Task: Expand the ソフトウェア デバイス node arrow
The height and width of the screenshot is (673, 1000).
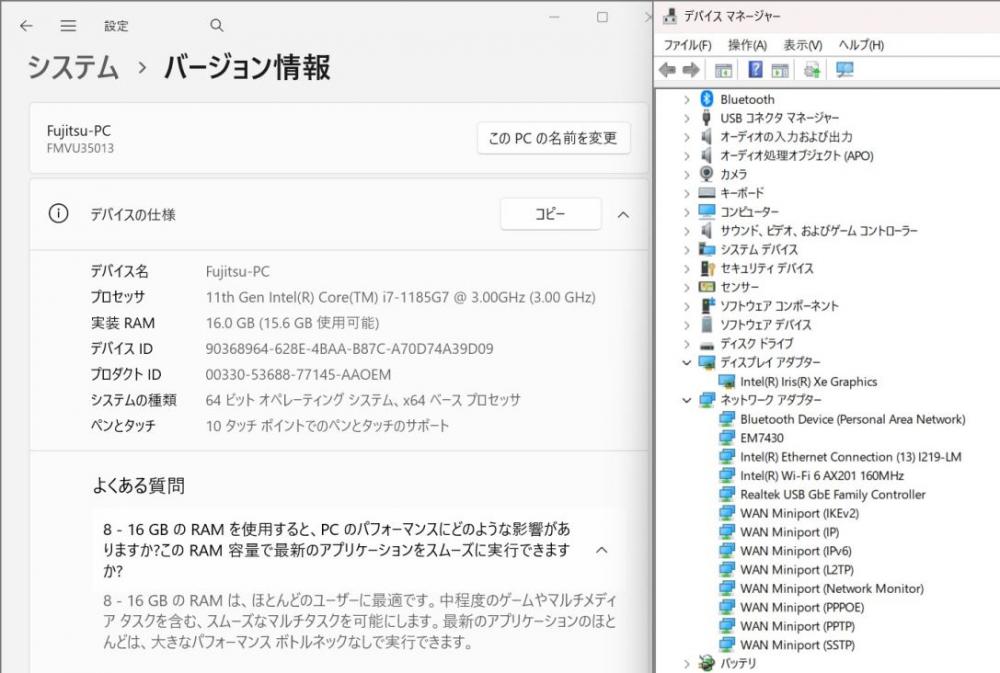Action: click(x=686, y=325)
